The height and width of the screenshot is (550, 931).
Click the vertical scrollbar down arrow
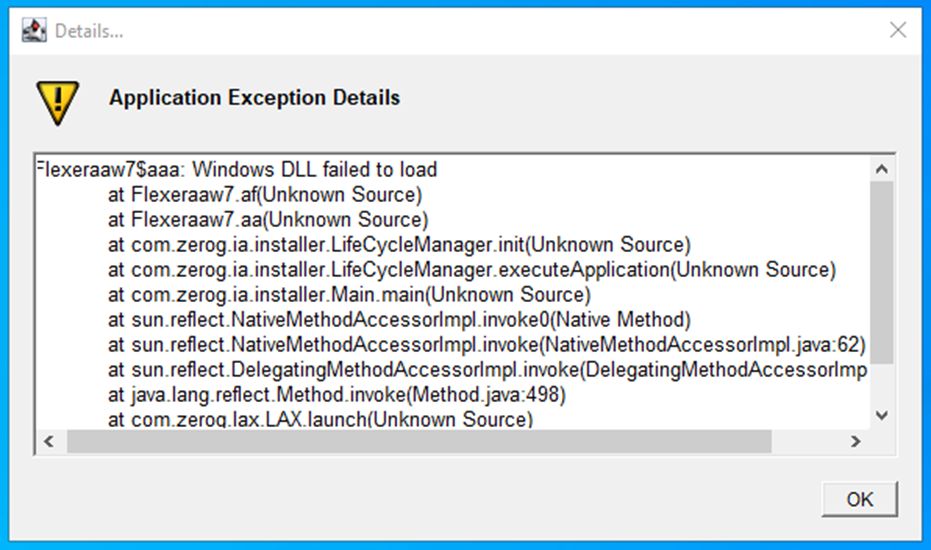881,415
